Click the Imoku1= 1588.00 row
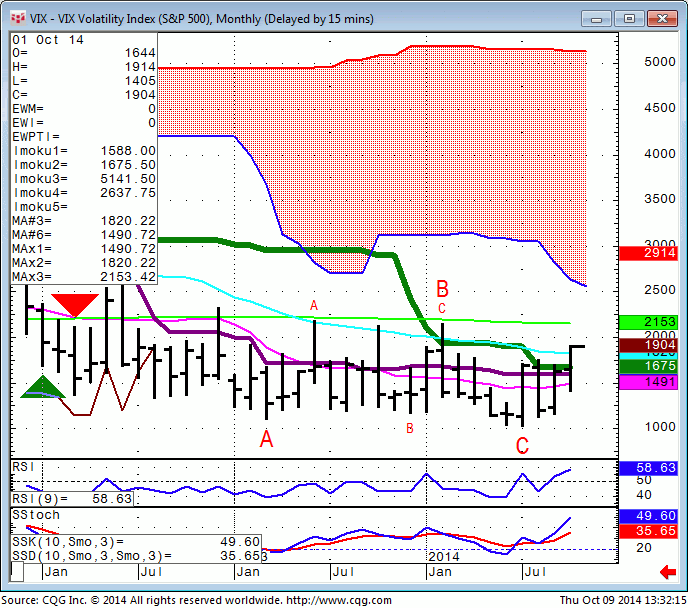 tap(84, 151)
